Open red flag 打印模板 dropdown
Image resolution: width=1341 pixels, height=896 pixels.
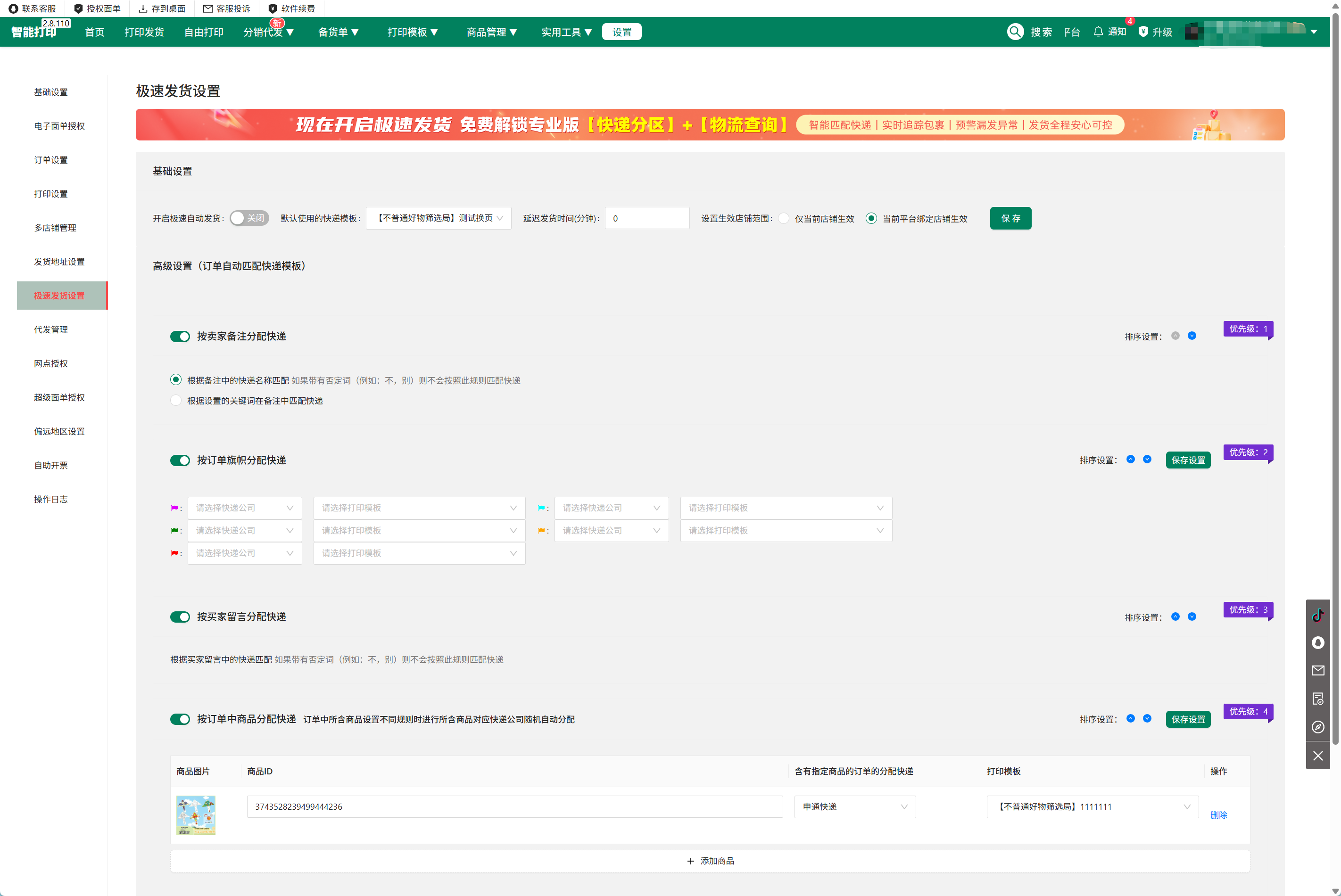click(x=419, y=553)
